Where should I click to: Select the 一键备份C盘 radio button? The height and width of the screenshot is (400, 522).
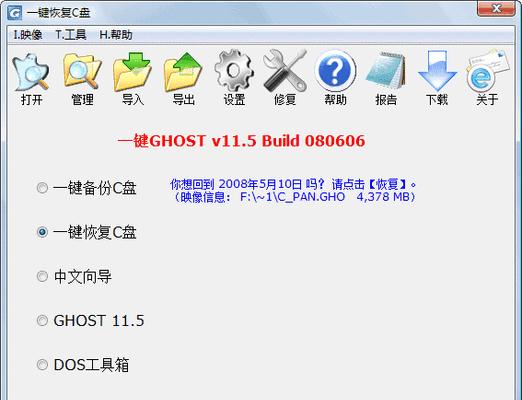(x=42, y=188)
